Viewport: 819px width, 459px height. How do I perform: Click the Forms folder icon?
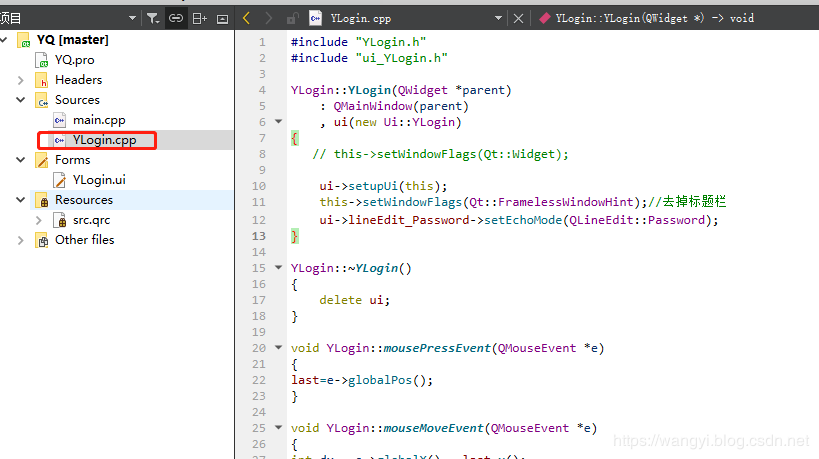tap(42, 160)
